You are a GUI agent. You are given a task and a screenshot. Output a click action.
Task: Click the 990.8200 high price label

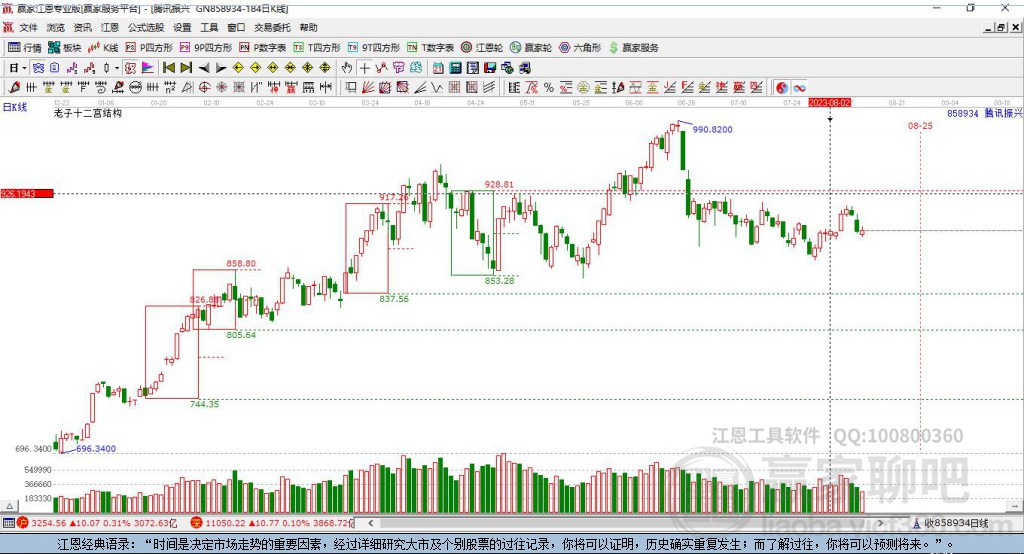(x=712, y=129)
